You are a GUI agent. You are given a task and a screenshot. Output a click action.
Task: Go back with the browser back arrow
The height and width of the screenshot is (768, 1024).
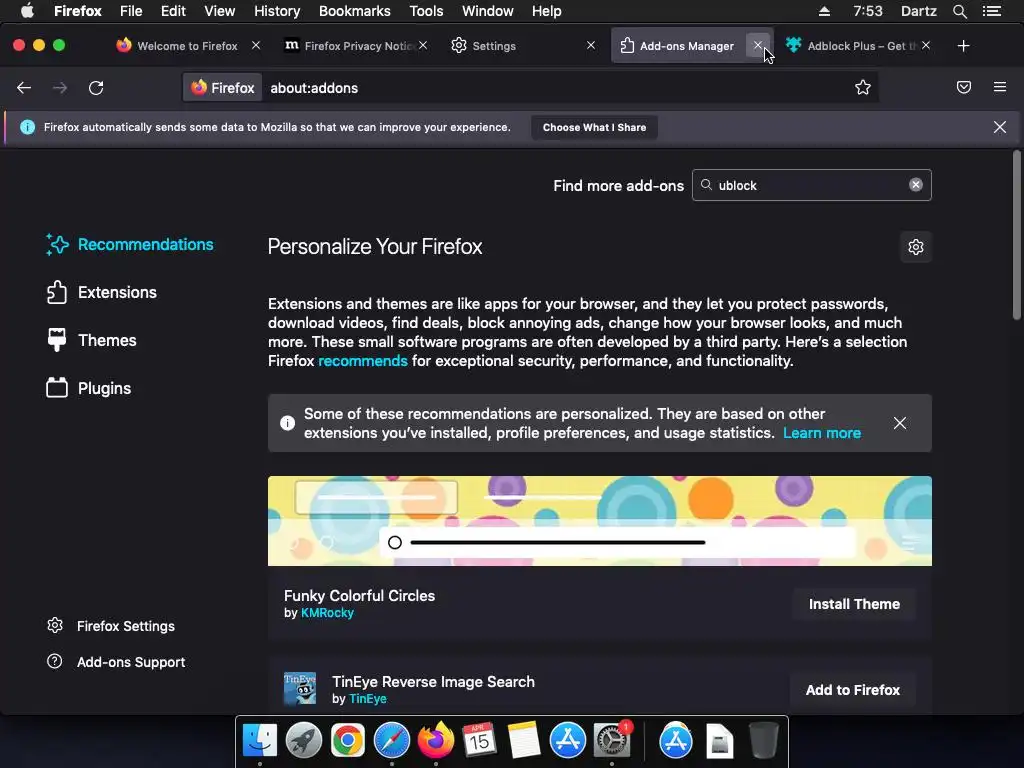click(24, 88)
